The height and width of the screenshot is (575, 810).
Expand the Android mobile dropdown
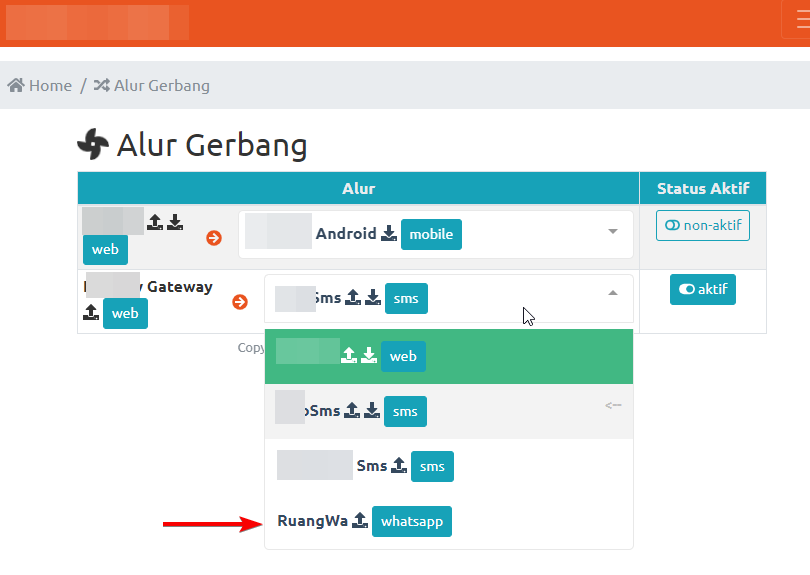point(613,233)
